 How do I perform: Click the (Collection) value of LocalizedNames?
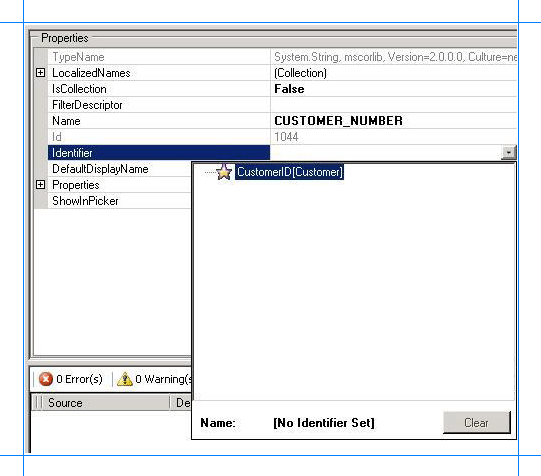300,73
